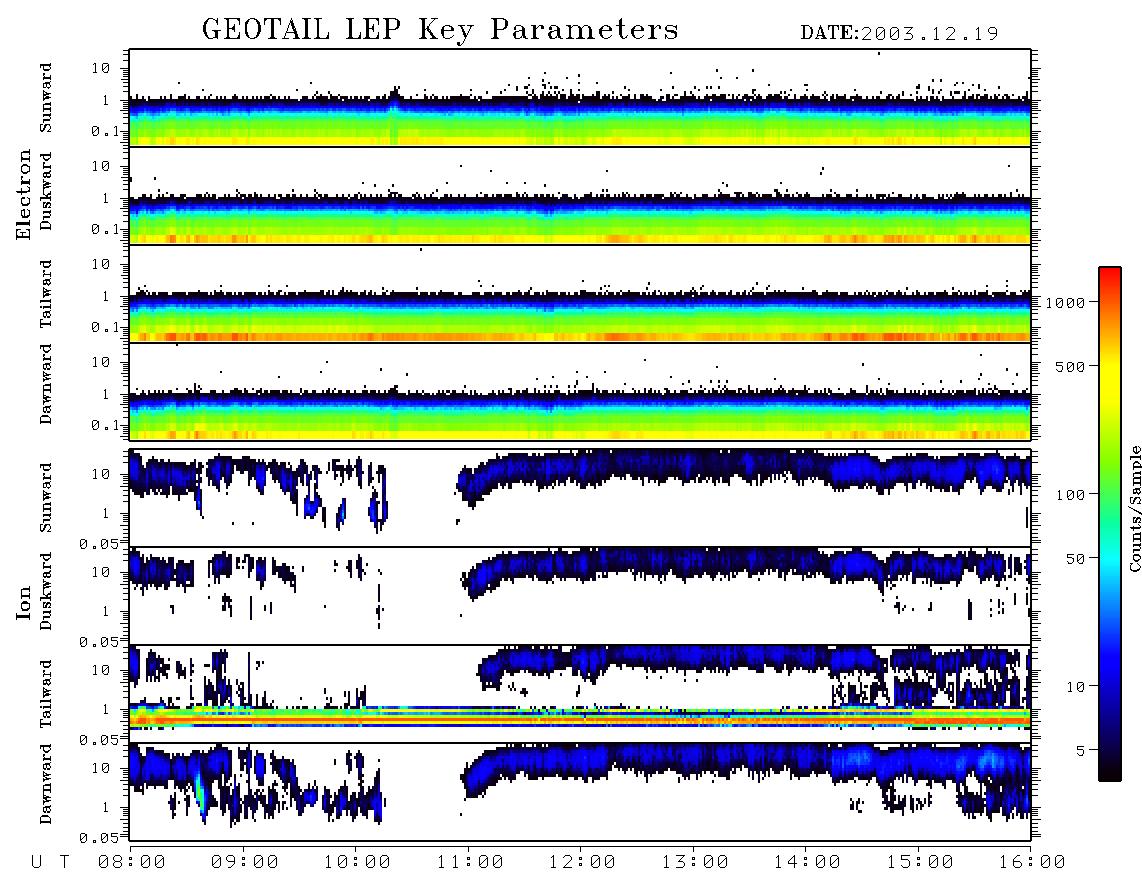Click the Ion Tailward spectrogram panel
1142x880 pixels.
(580, 694)
